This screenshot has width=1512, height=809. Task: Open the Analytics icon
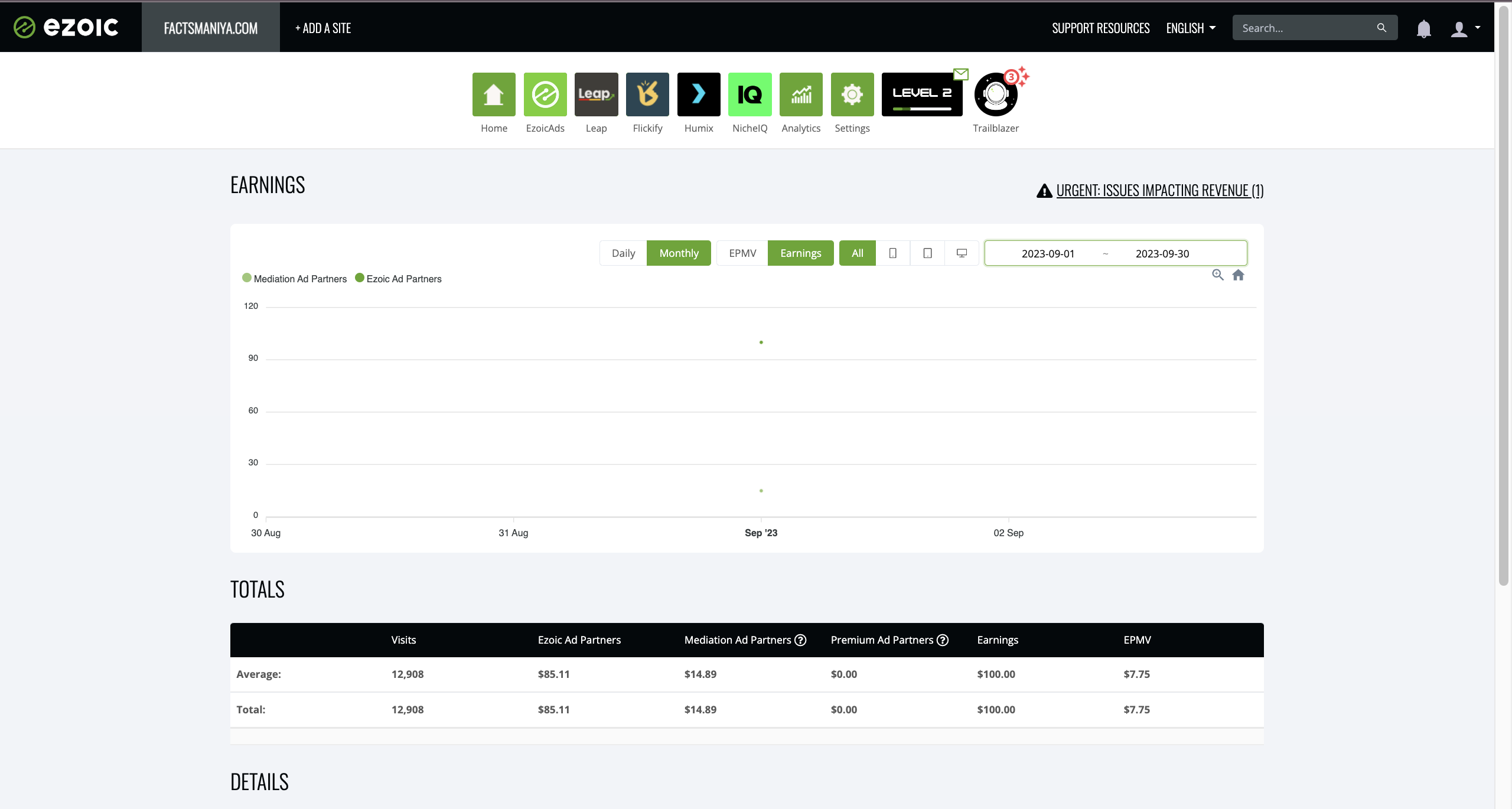click(801, 94)
